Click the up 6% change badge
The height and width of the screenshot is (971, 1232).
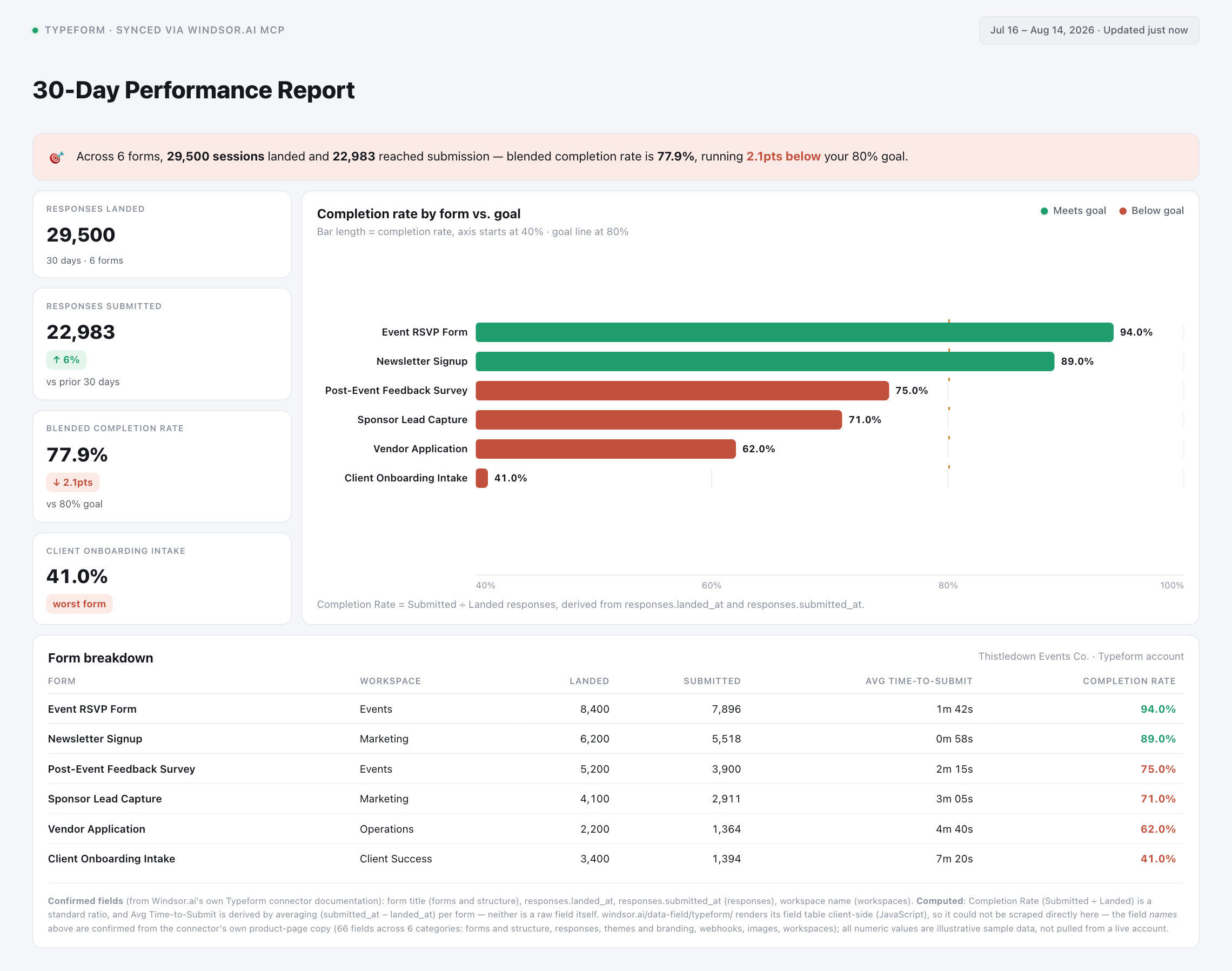(66, 360)
